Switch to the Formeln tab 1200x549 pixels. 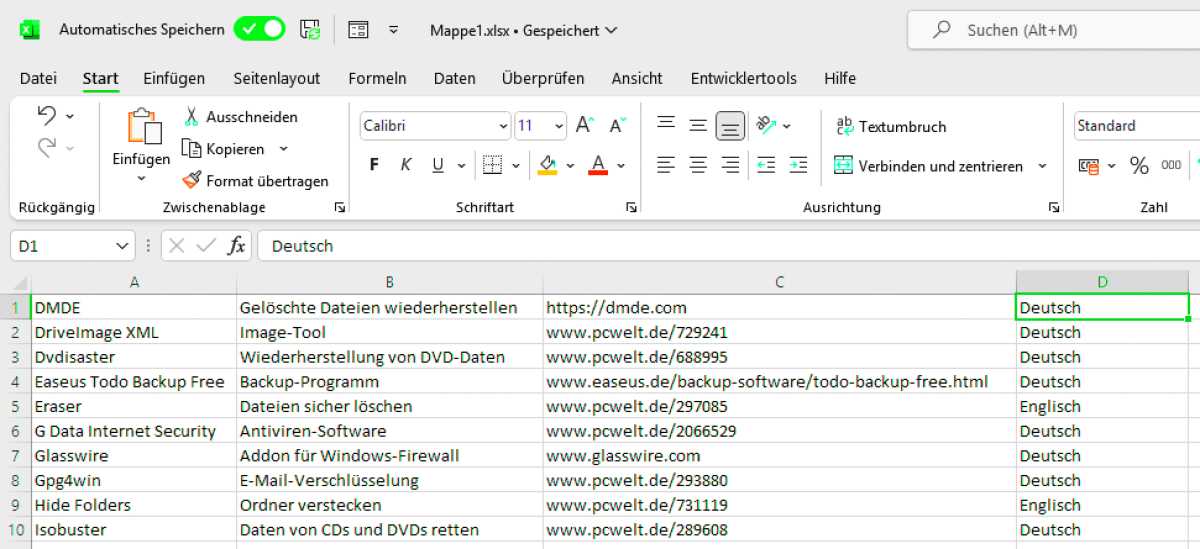pos(377,78)
